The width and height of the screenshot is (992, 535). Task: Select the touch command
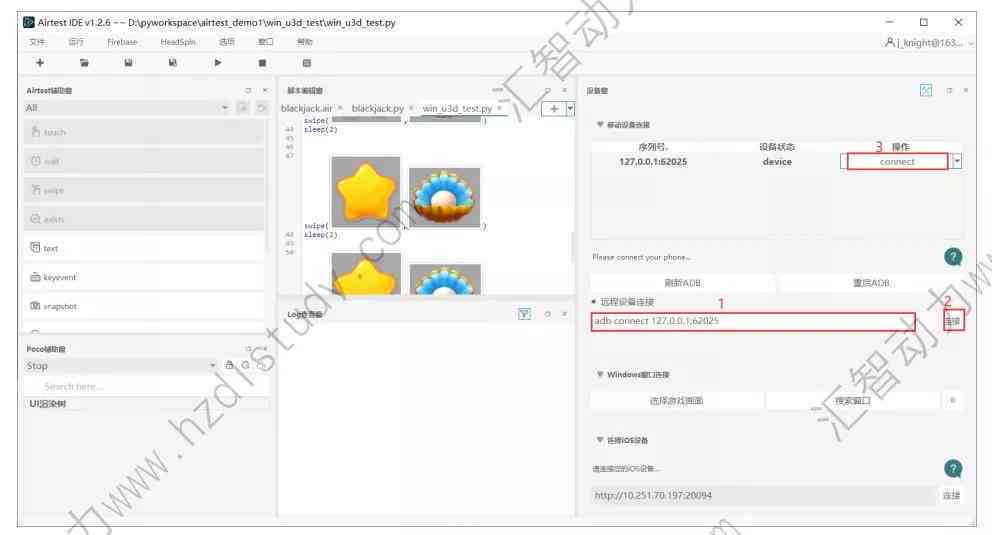[144, 132]
